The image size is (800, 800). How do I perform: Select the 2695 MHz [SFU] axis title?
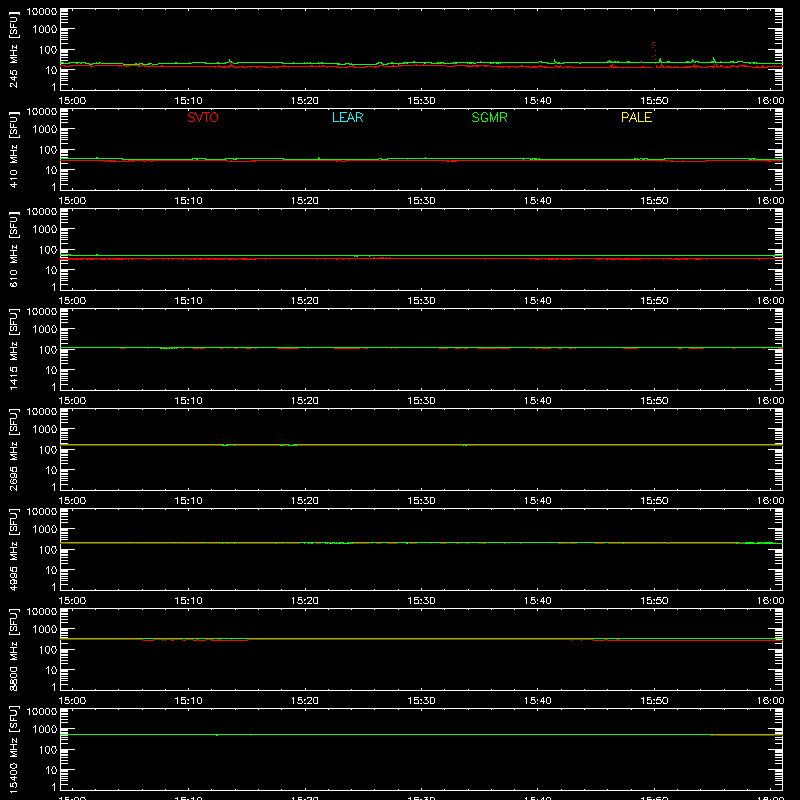14,449
